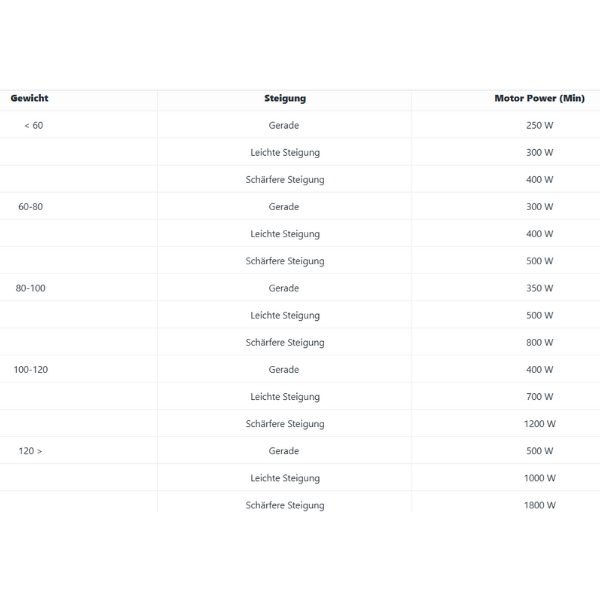Screen dimensions: 600x600
Task: Select the '120 >' weight cell
Action: (31, 451)
